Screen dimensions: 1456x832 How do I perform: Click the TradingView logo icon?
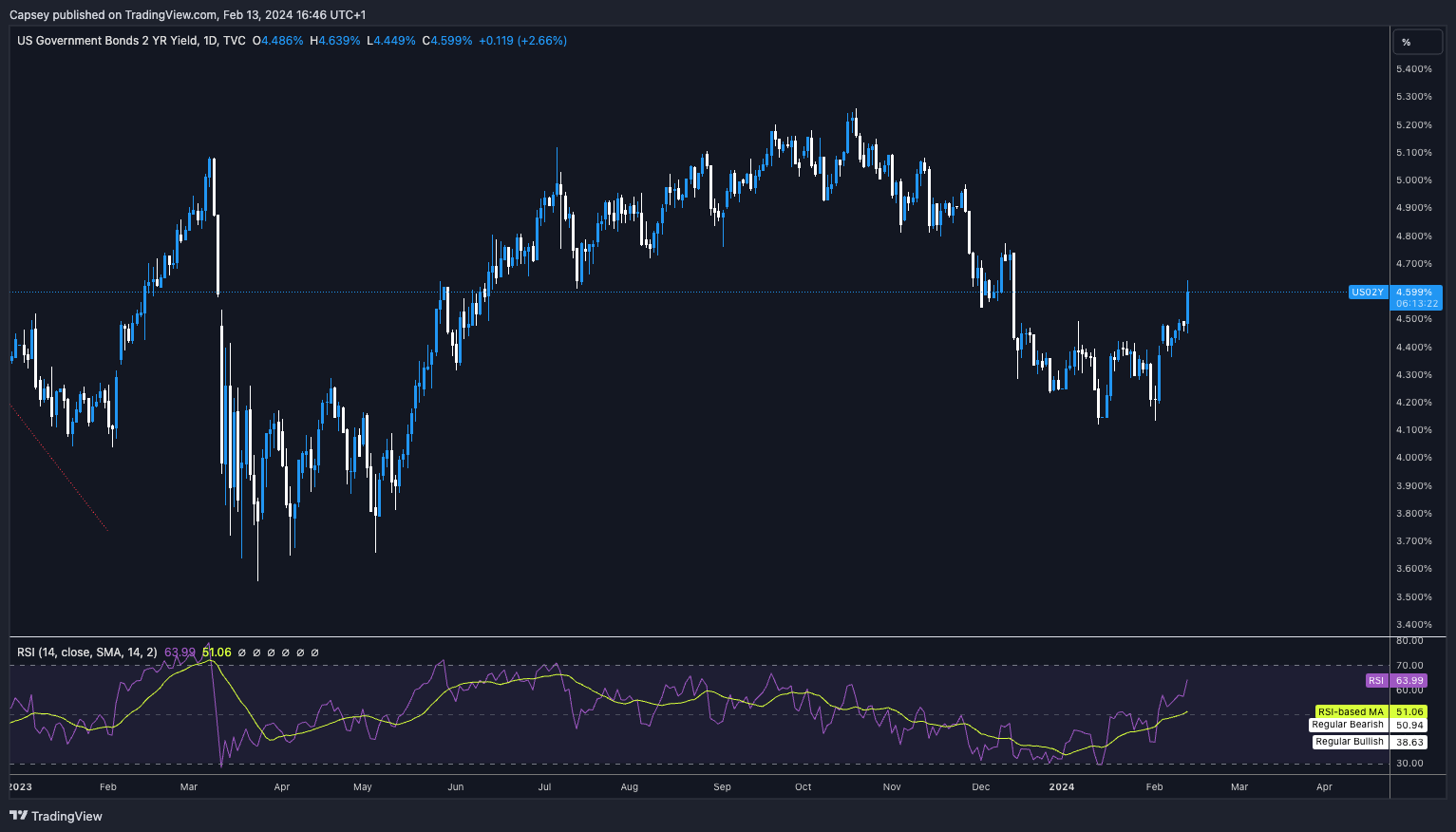click(18, 816)
